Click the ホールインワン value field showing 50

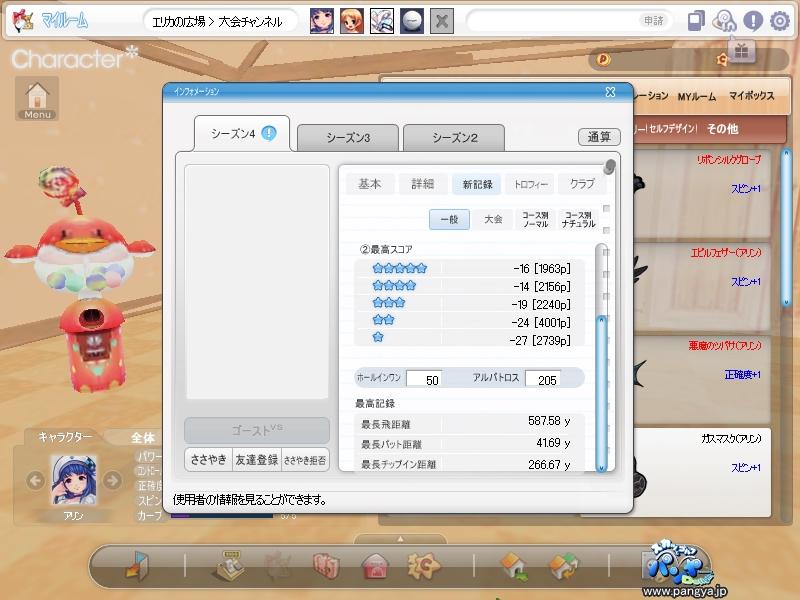[424, 379]
